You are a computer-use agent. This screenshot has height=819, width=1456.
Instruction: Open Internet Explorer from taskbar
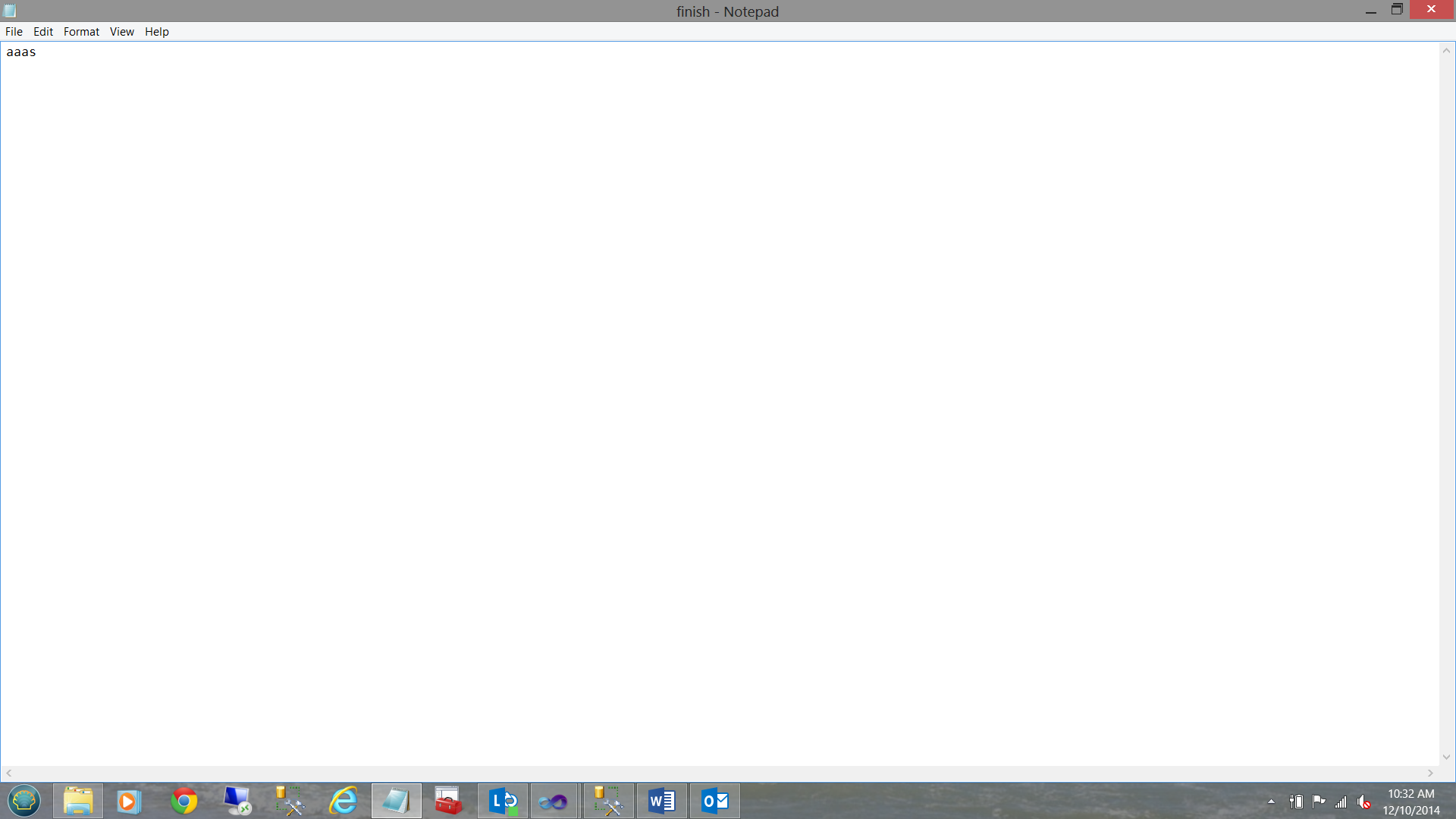coord(344,801)
